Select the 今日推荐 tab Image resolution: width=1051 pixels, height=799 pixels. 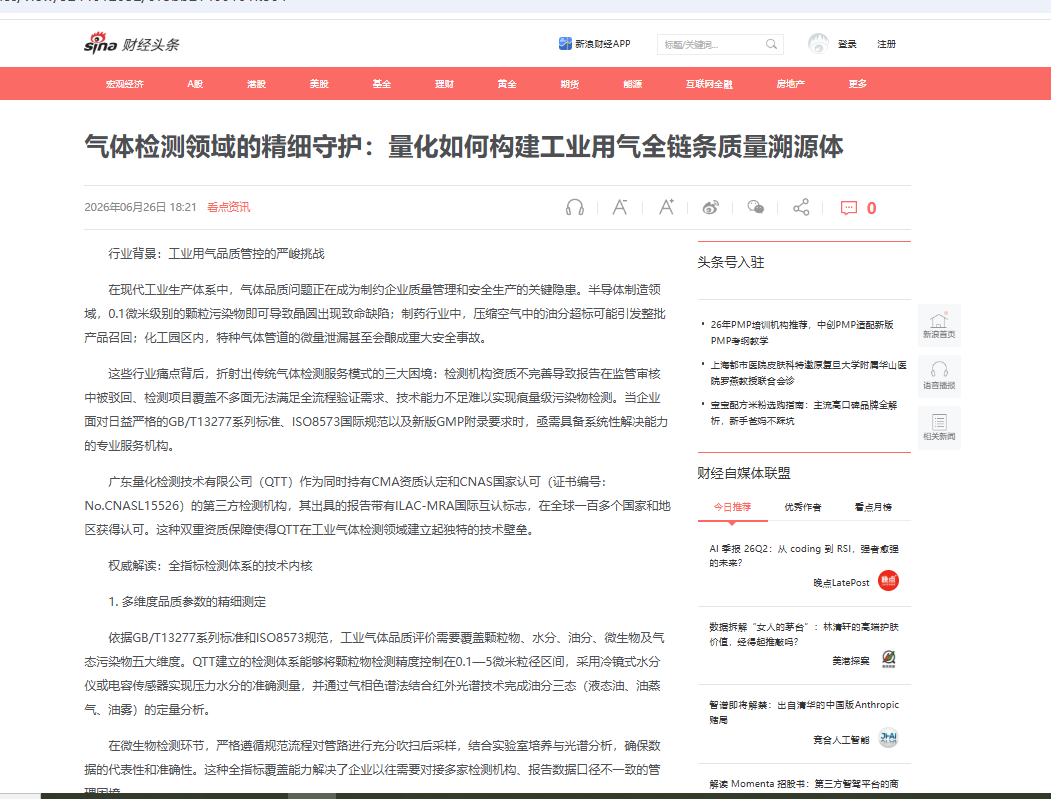pos(732,507)
